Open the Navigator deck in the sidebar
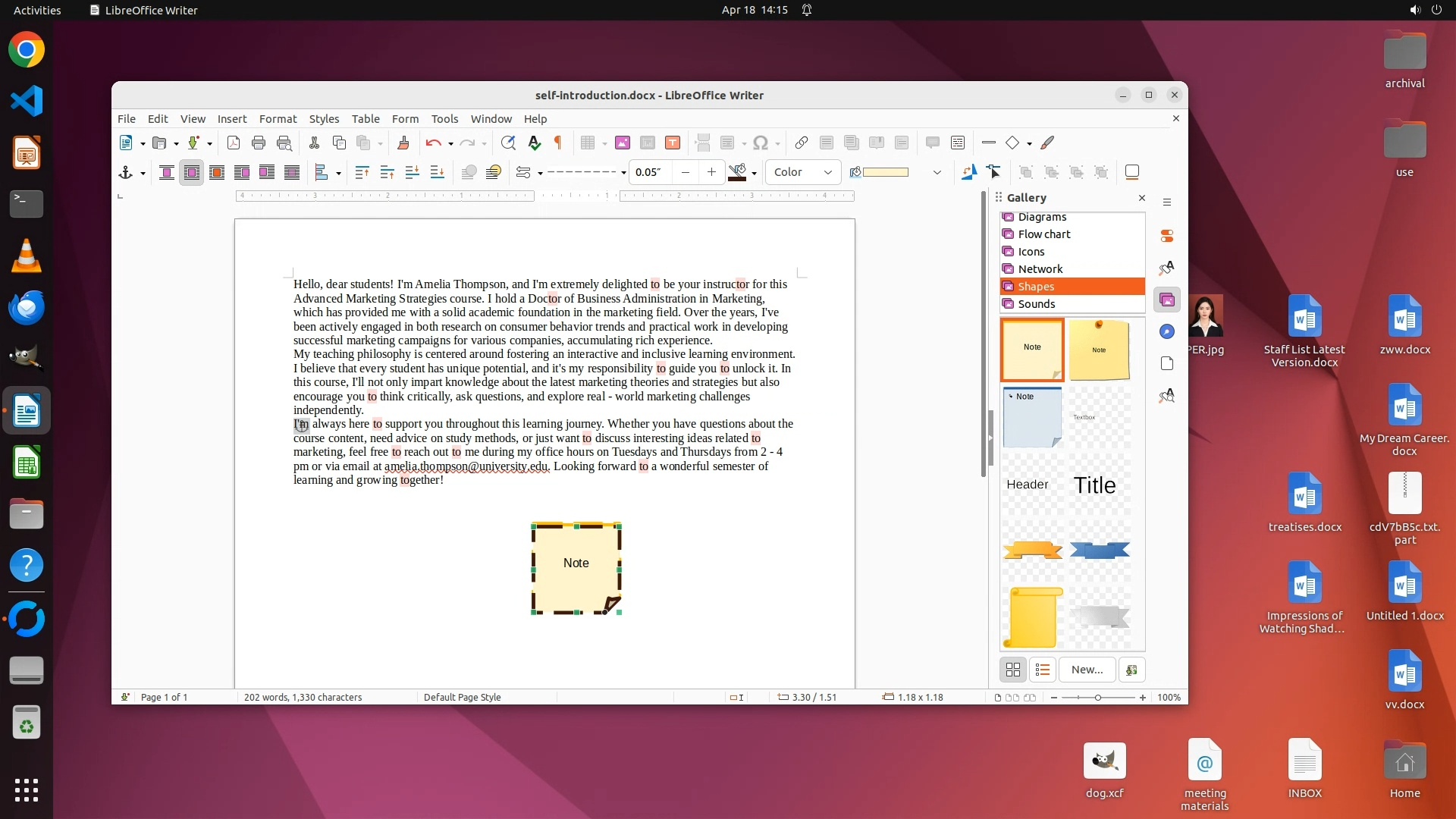The image size is (1456, 819). coord(1167,331)
